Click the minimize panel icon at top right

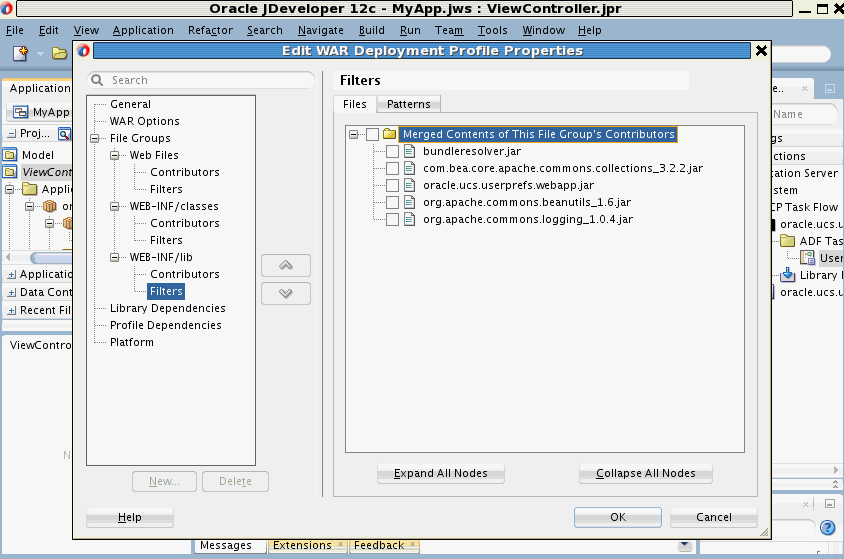[830, 88]
